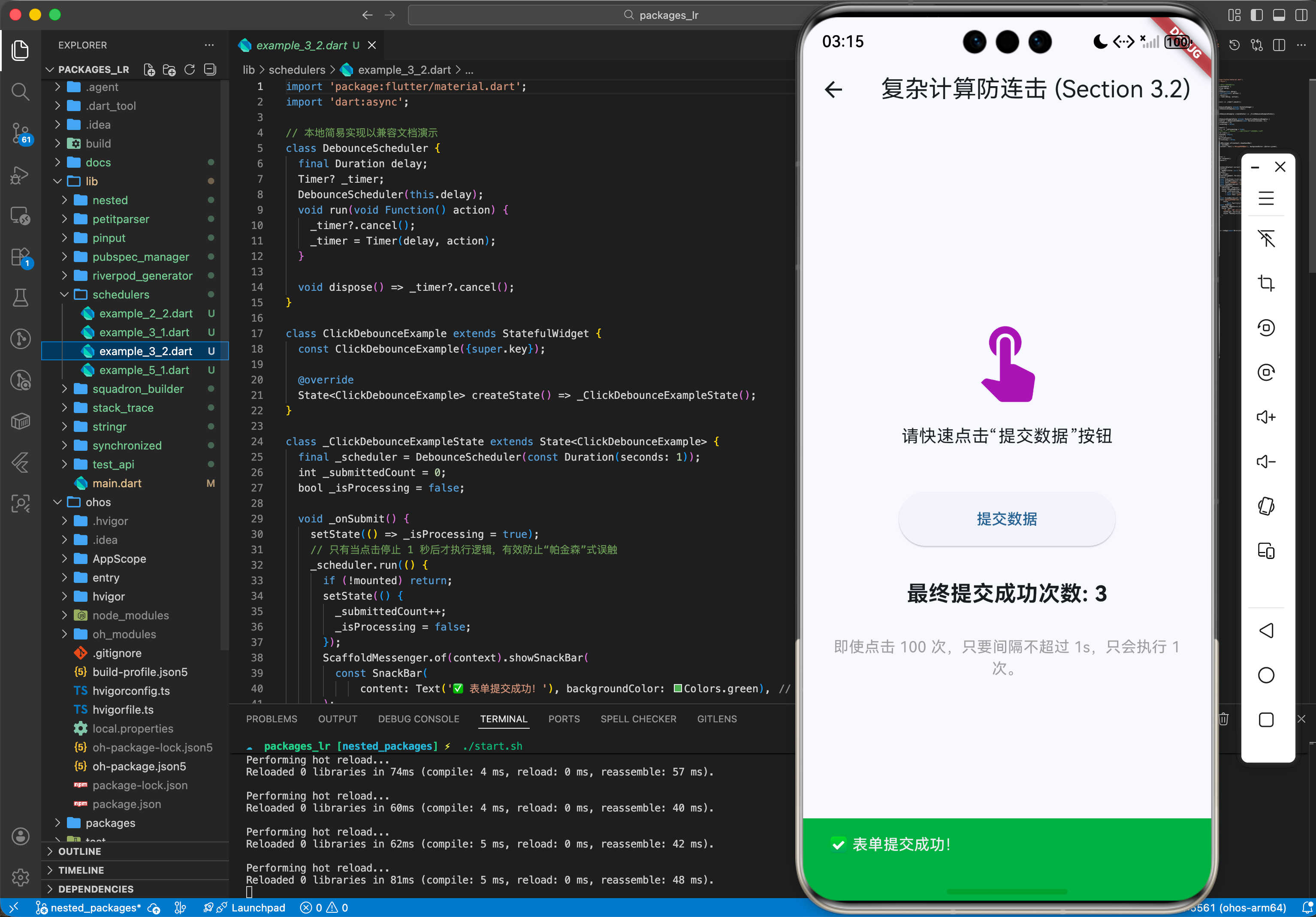Click the emulator pin-on-top icon
1316x917 pixels.
(1265, 238)
